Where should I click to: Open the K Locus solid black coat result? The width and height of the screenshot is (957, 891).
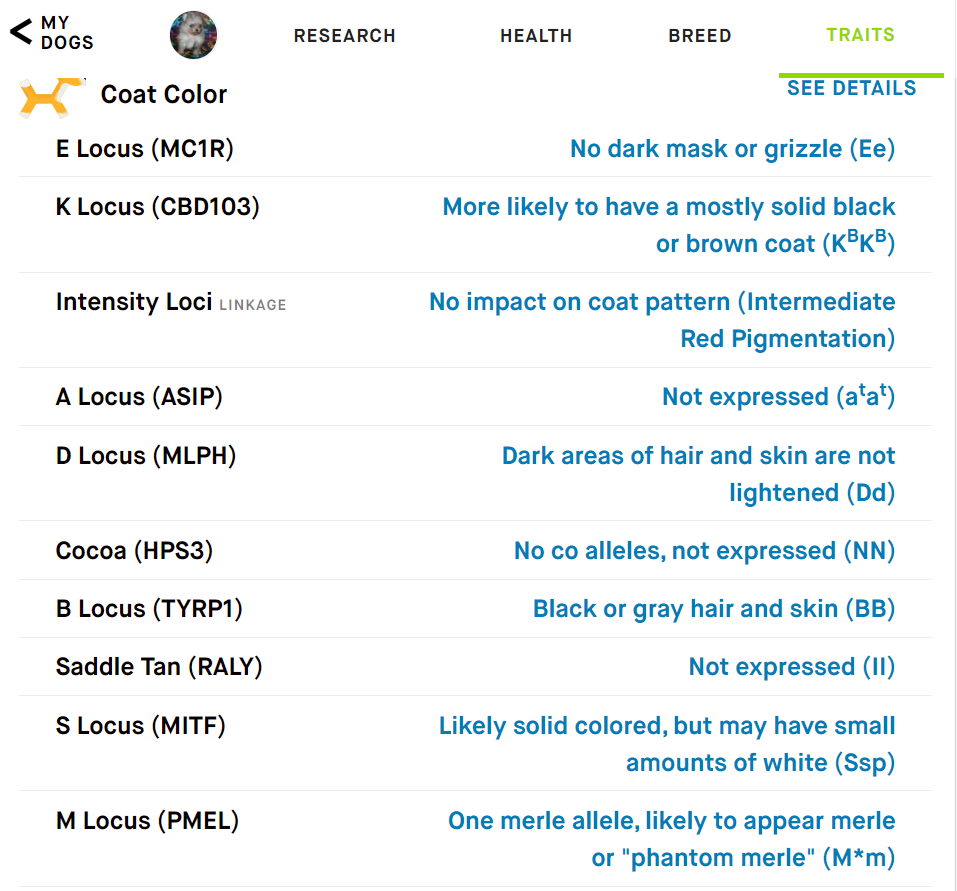point(668,225)
